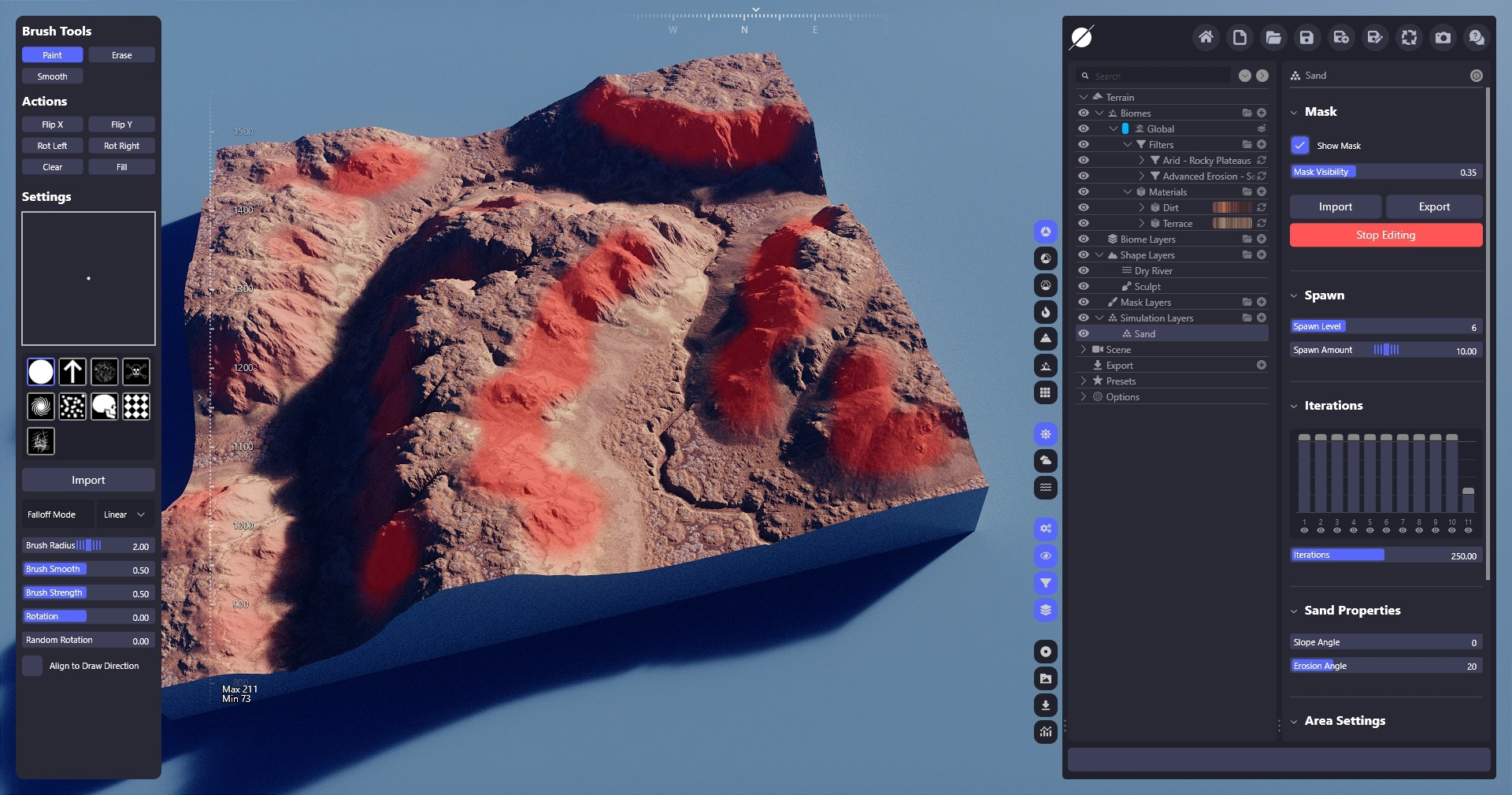Open the Falloff Mode Linear dropdown
The image size is (1512, 795).
tap(124, 515)
